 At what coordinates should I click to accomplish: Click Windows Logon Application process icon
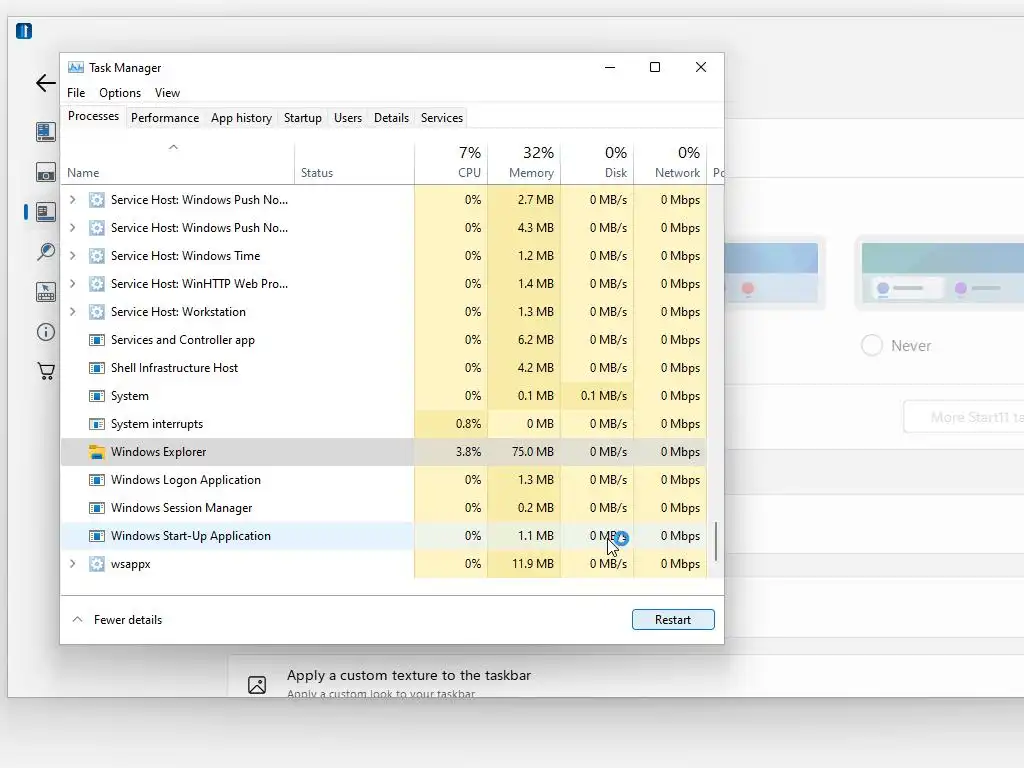(97, 480)
